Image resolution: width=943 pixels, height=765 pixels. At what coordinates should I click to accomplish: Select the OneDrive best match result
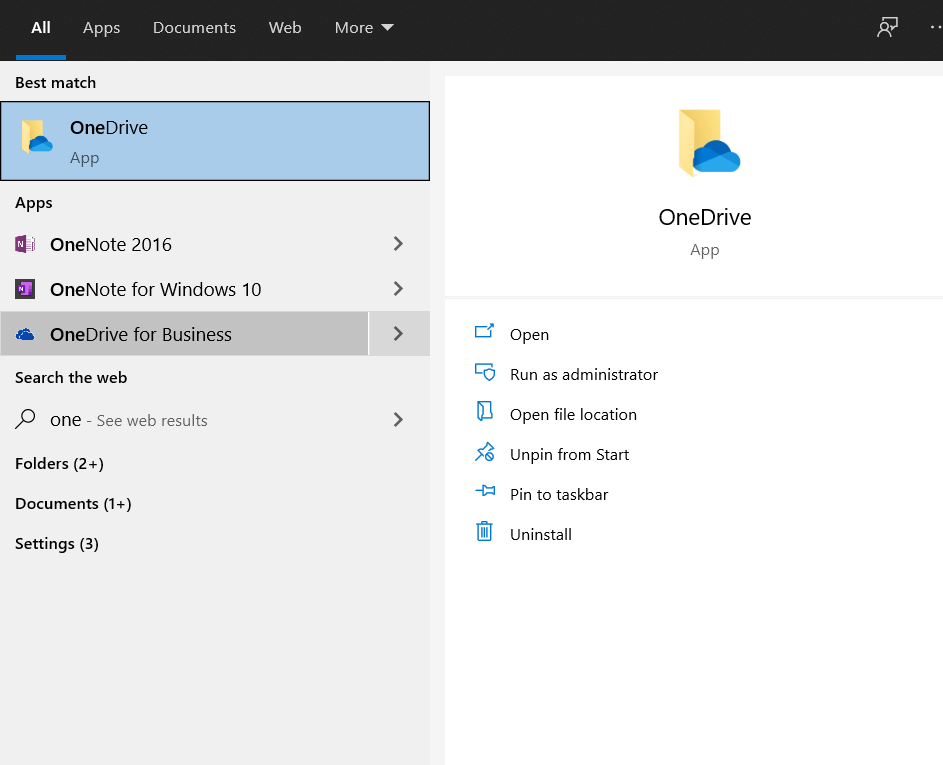coord(215,141)
